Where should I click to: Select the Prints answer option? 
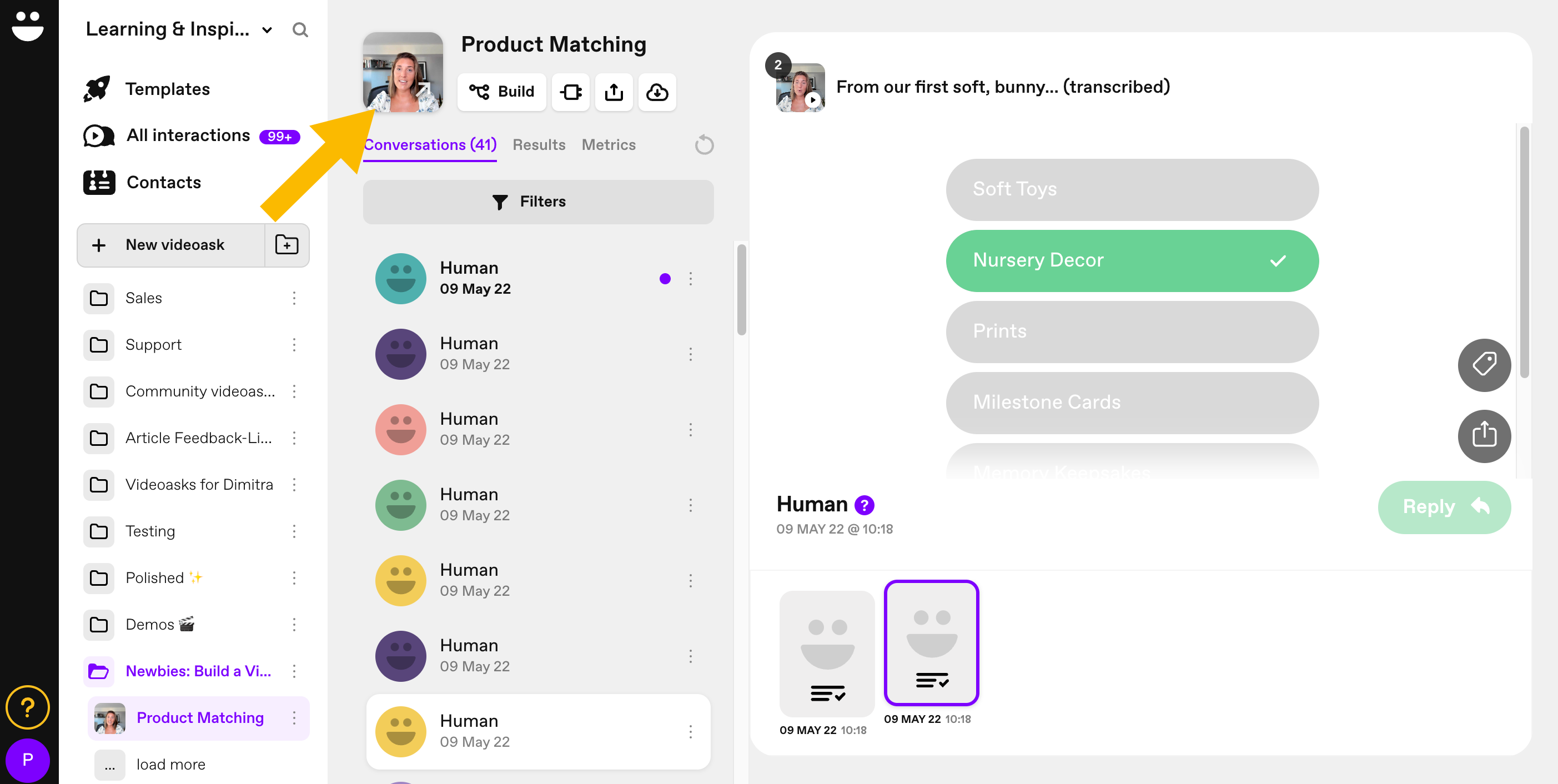click(x=1132, y=331)
